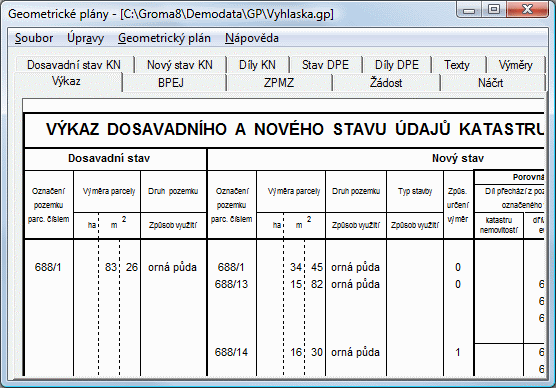The image size is (556, 388).
Task: Click value 0 in the 688/13 row
Action: click(458, 284)
